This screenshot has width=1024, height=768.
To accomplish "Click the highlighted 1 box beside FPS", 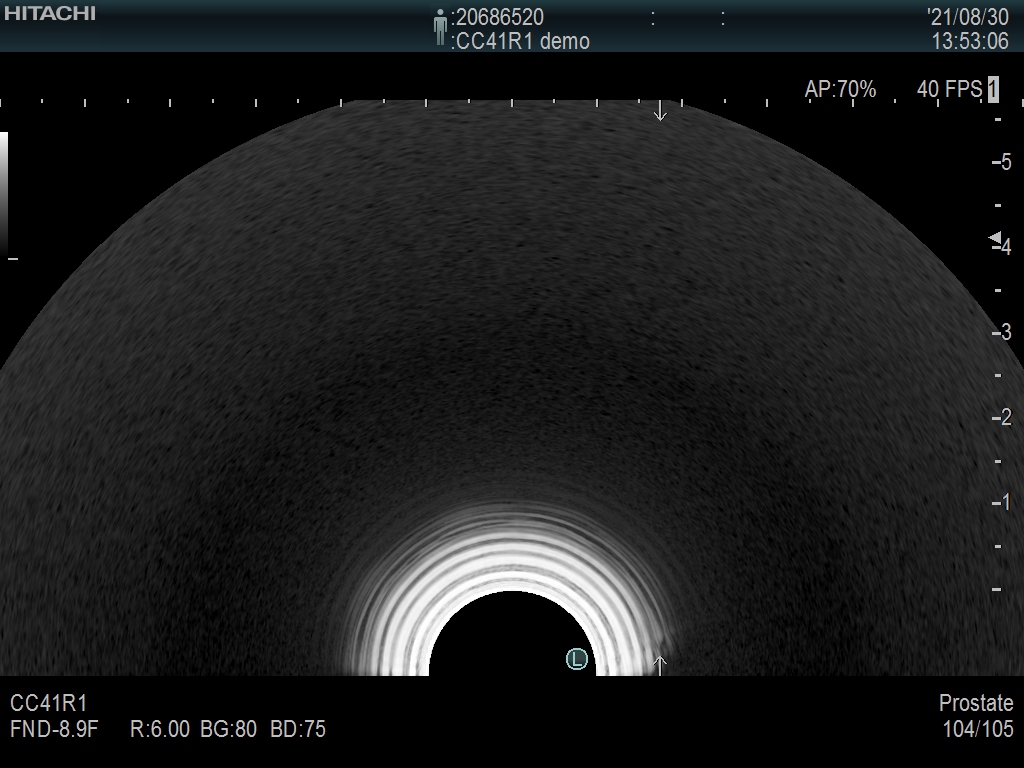I will coord(992,90).
